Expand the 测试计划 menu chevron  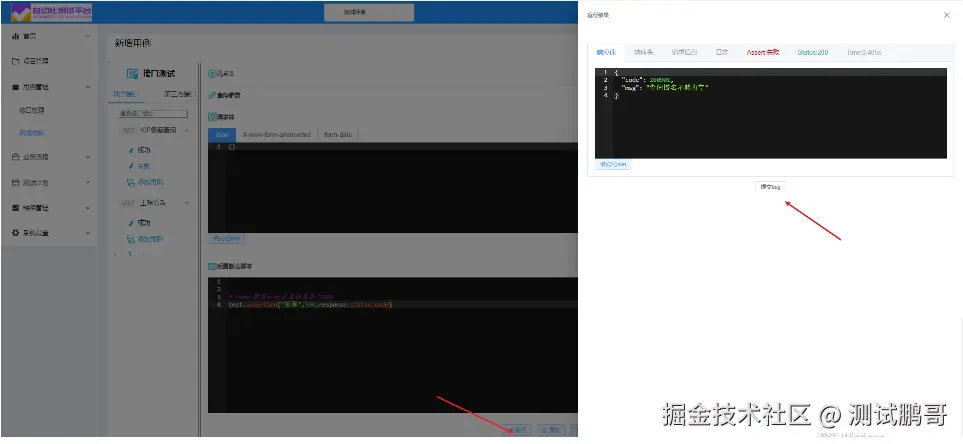88,183
